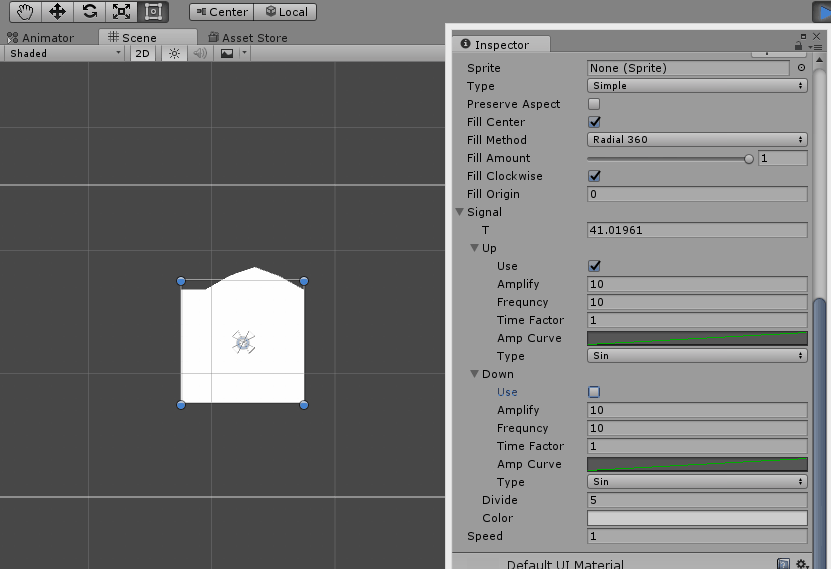The height and width of the screenshot is (569, 831).
Task: Select the Scale tool
Action: tap(121, 12)
